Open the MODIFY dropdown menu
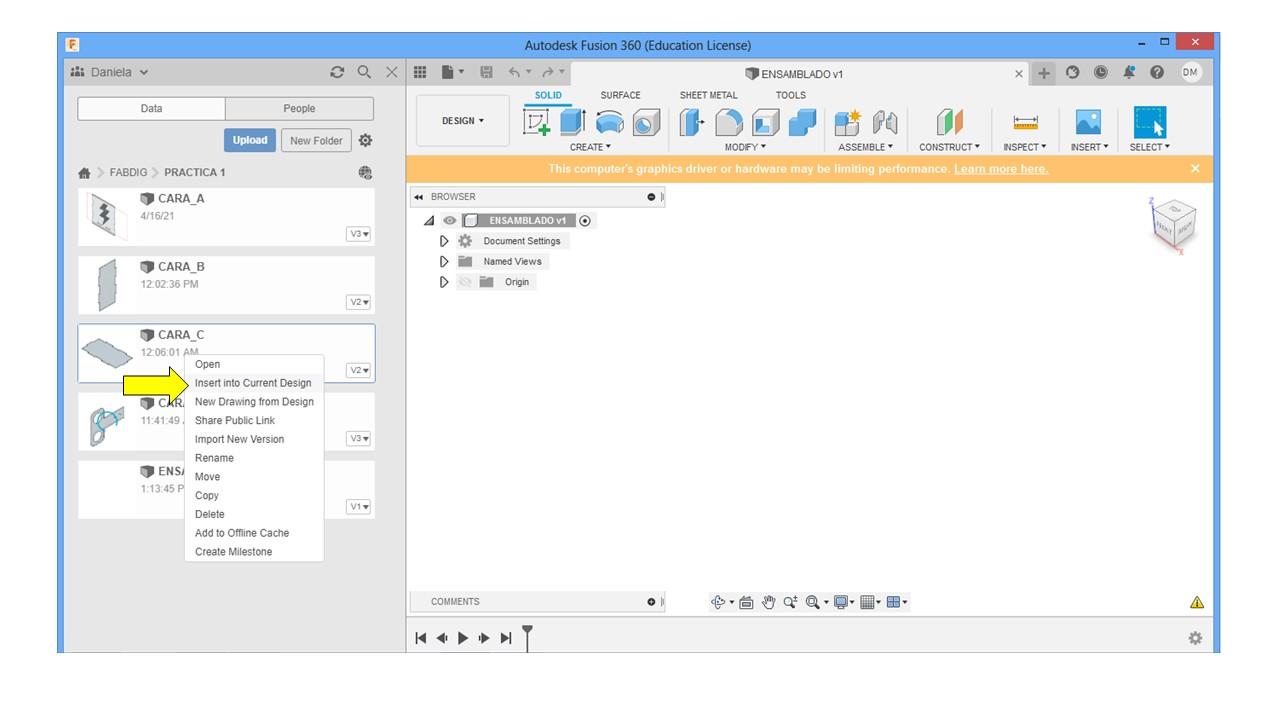 pyautogui.click(x=745, y=147)
